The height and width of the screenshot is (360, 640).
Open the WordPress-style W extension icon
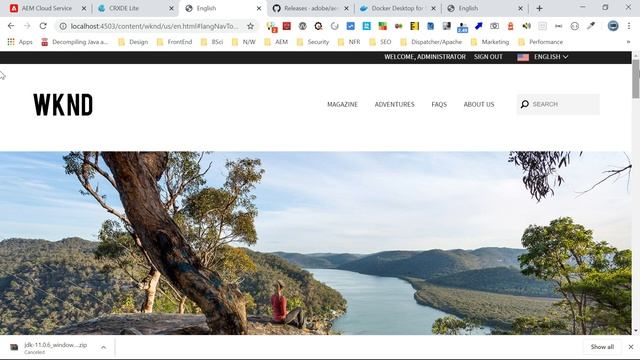tap(302, 26)
